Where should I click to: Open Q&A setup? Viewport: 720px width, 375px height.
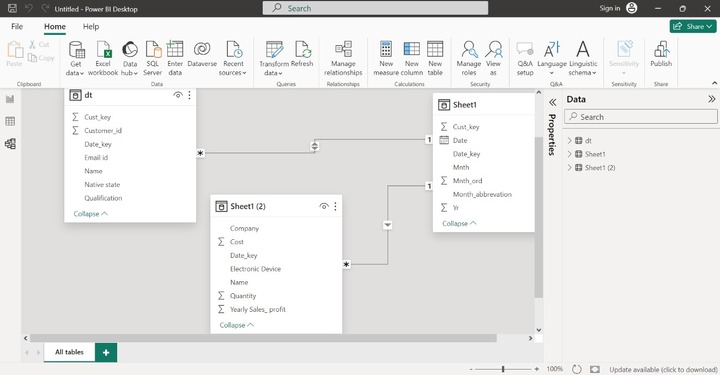coord(525,58)
